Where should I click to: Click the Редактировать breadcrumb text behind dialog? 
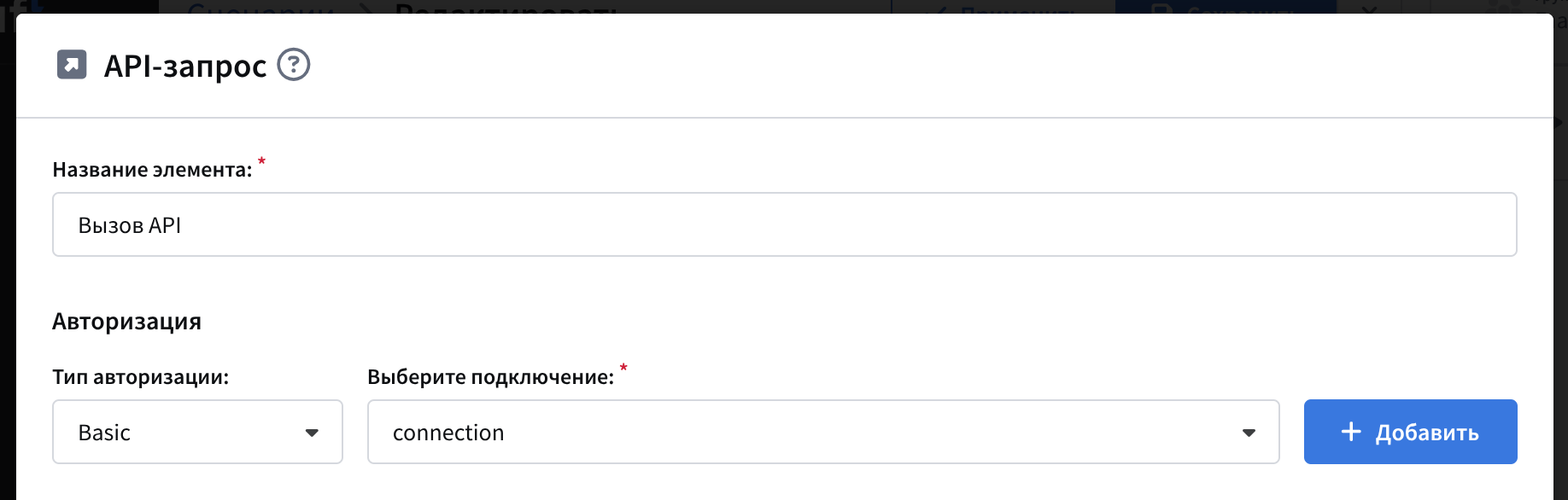506,9
